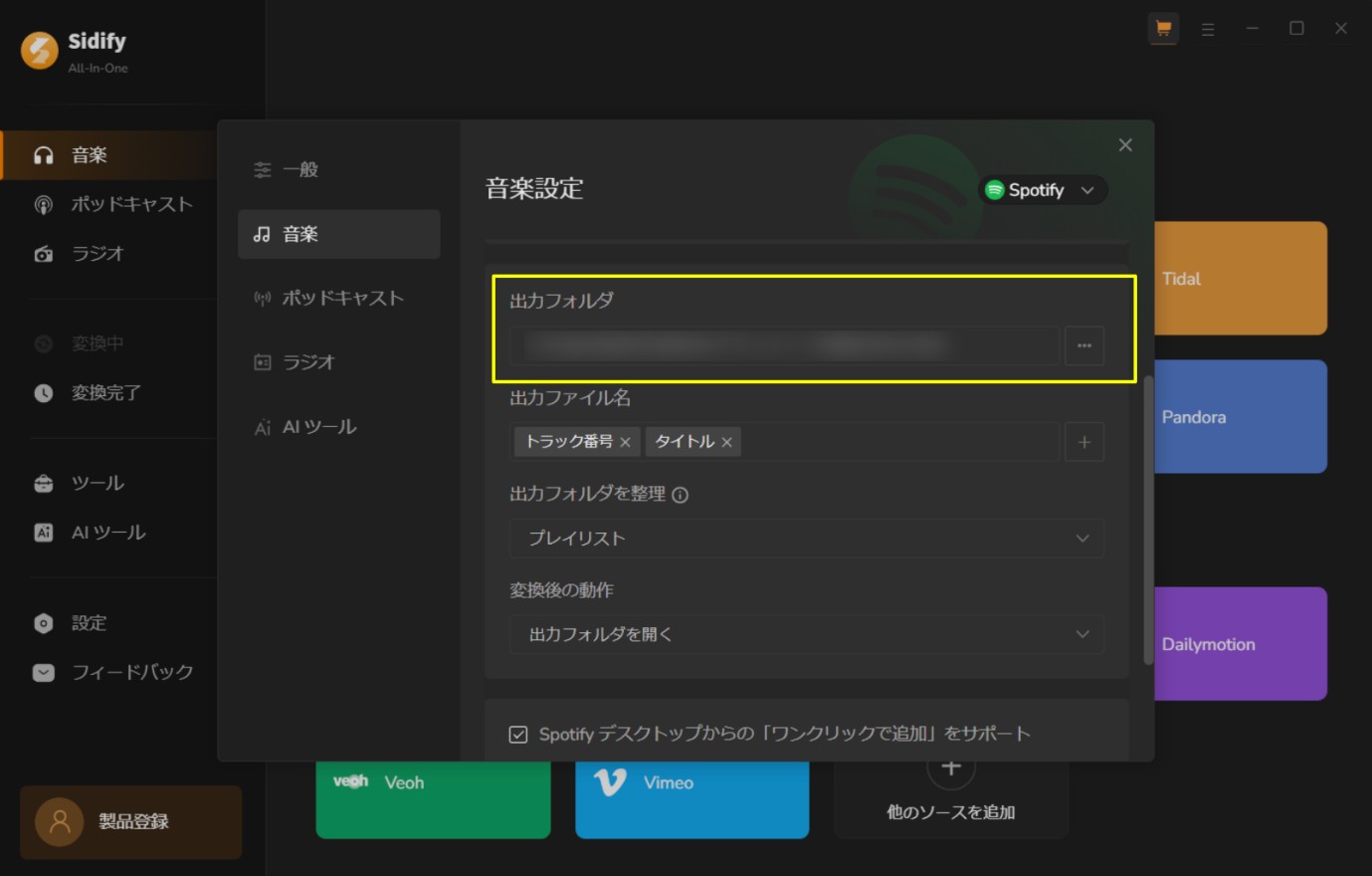This screenshot has width=1372, height=876.
Task: Close the 音楽設定 dialog
Action: 1125,145
